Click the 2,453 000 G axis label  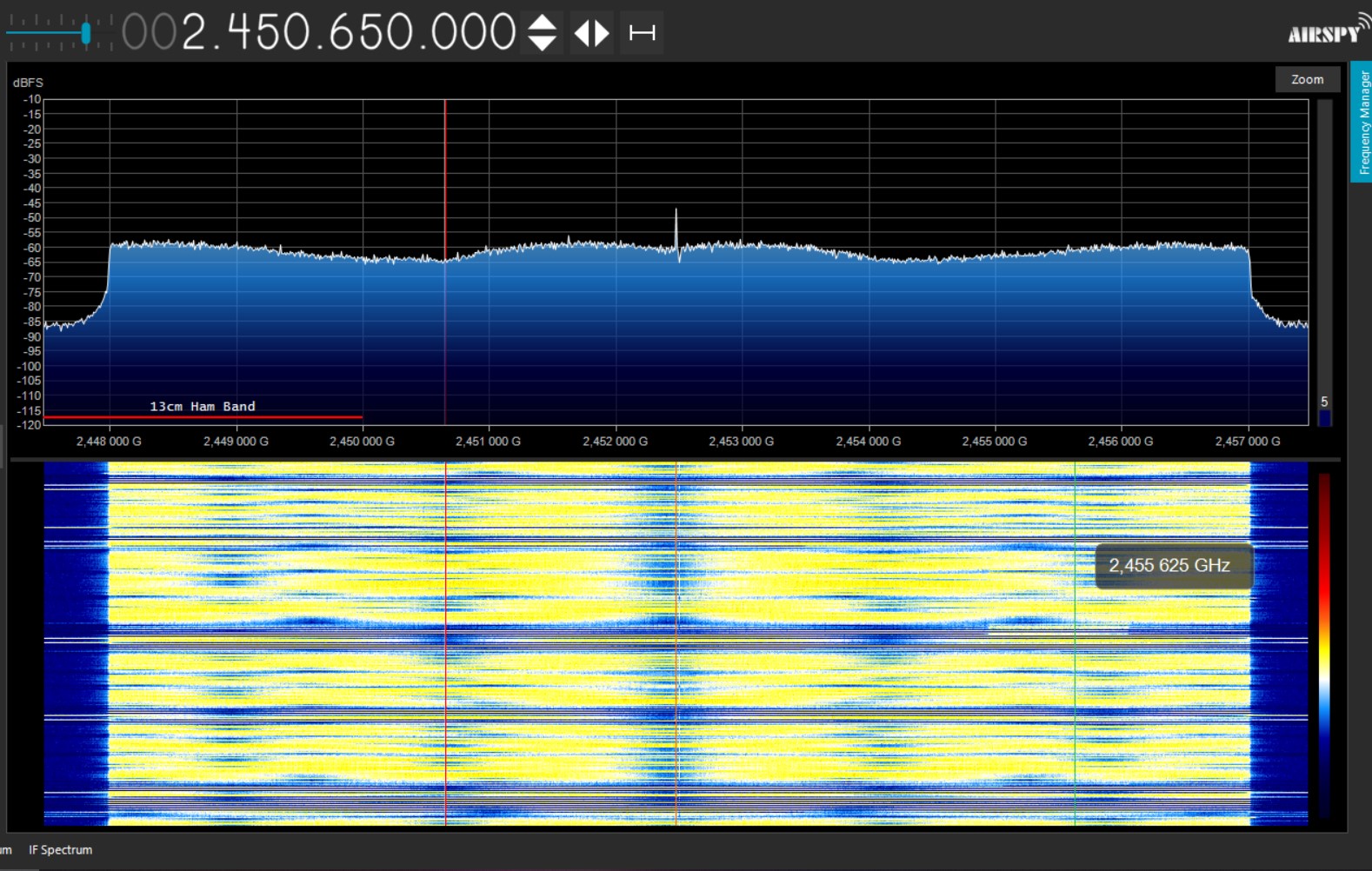tap(741, 442)
